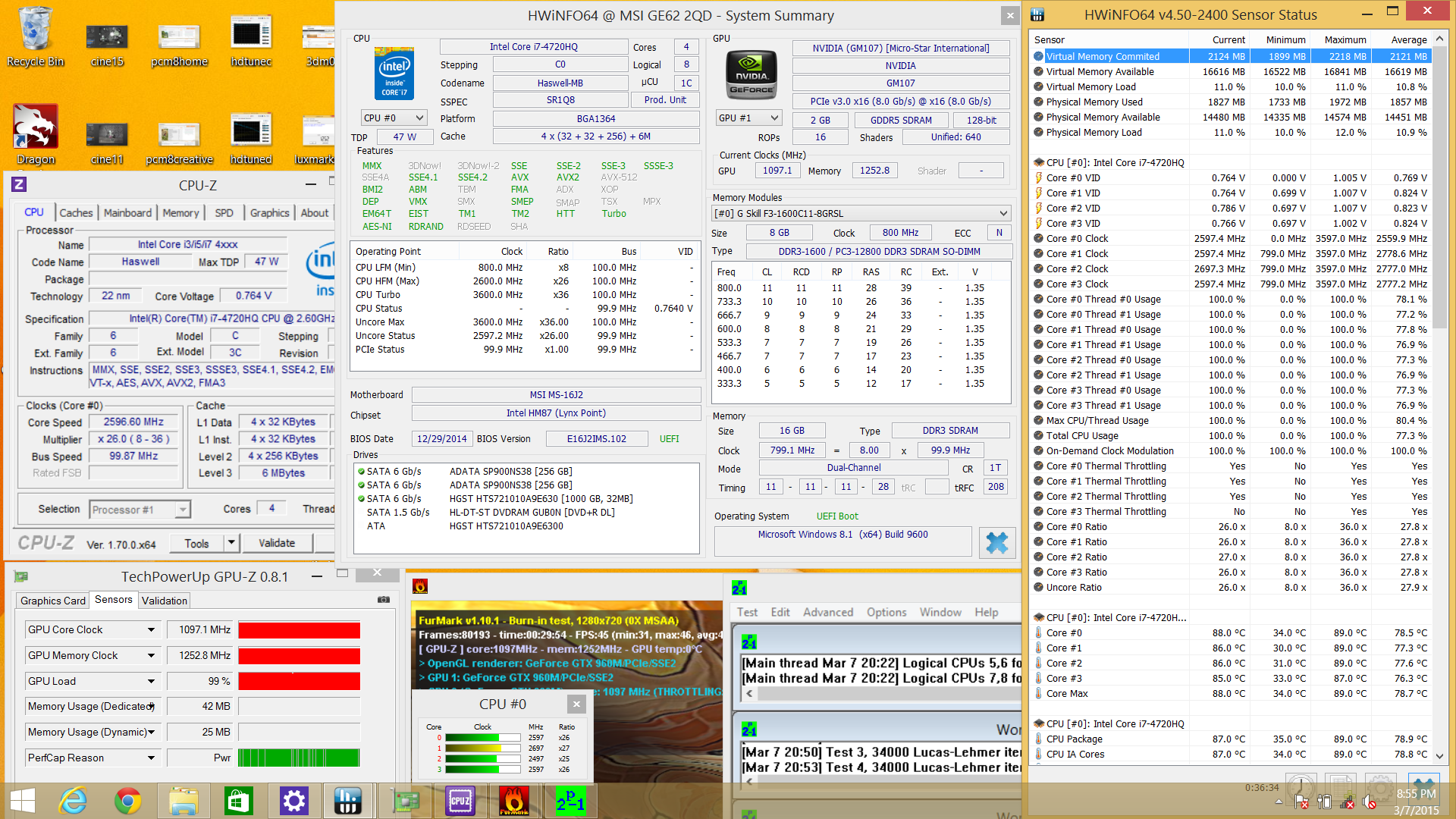Click the FurMark window title icon
1456x819 pixels.
420,585
